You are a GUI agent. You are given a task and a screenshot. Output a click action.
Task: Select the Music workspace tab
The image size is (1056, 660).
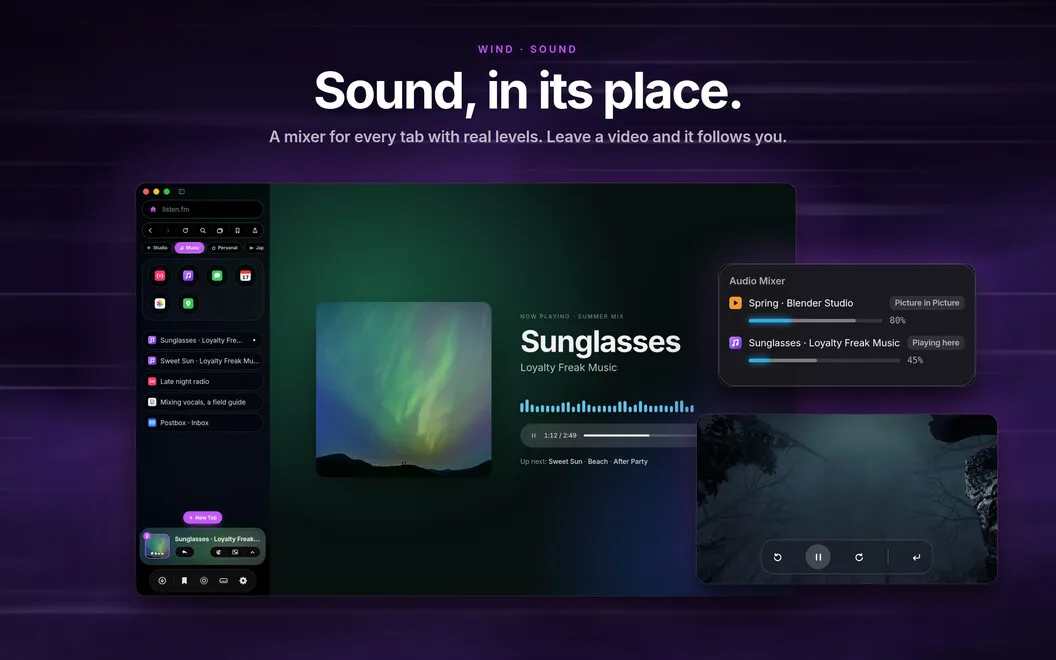[x=189, y=248]
